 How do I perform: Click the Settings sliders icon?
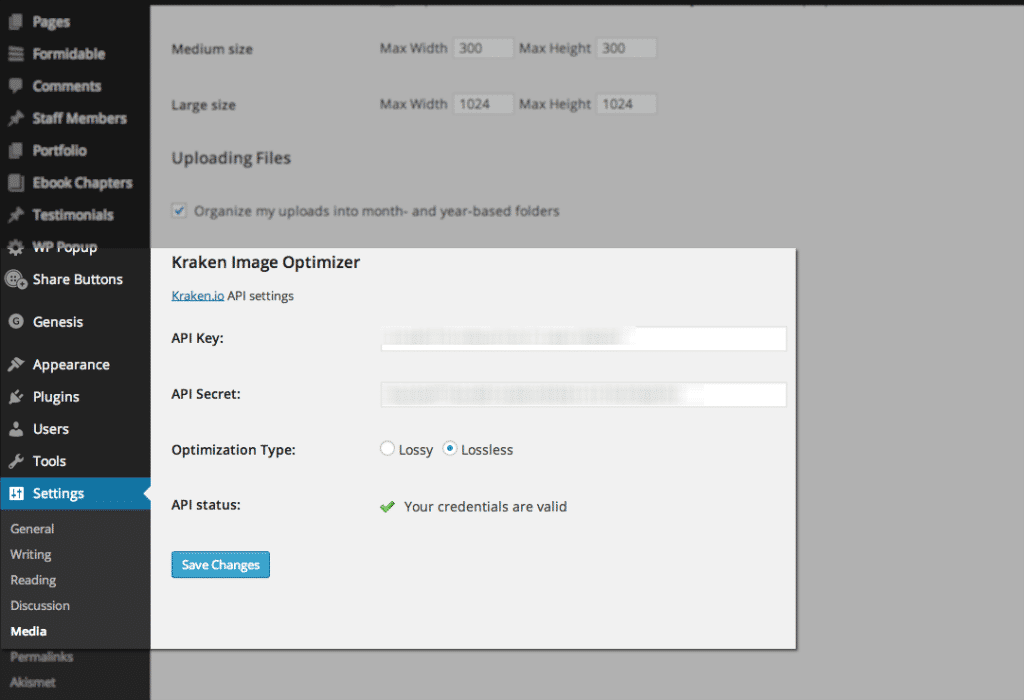16,493
